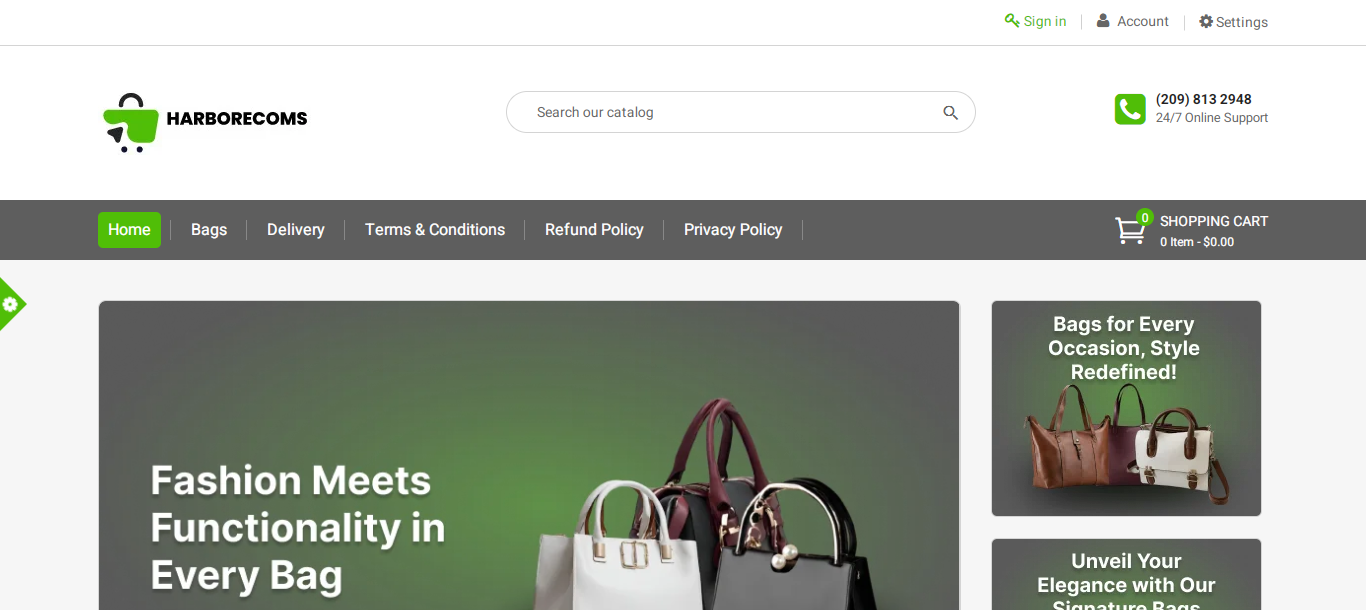The height and width of the screenshot is (610, 1366).
Task: Click the Fashion Meets Functionality hero banner
Action: pyautogui.click(x=529, y=456)
